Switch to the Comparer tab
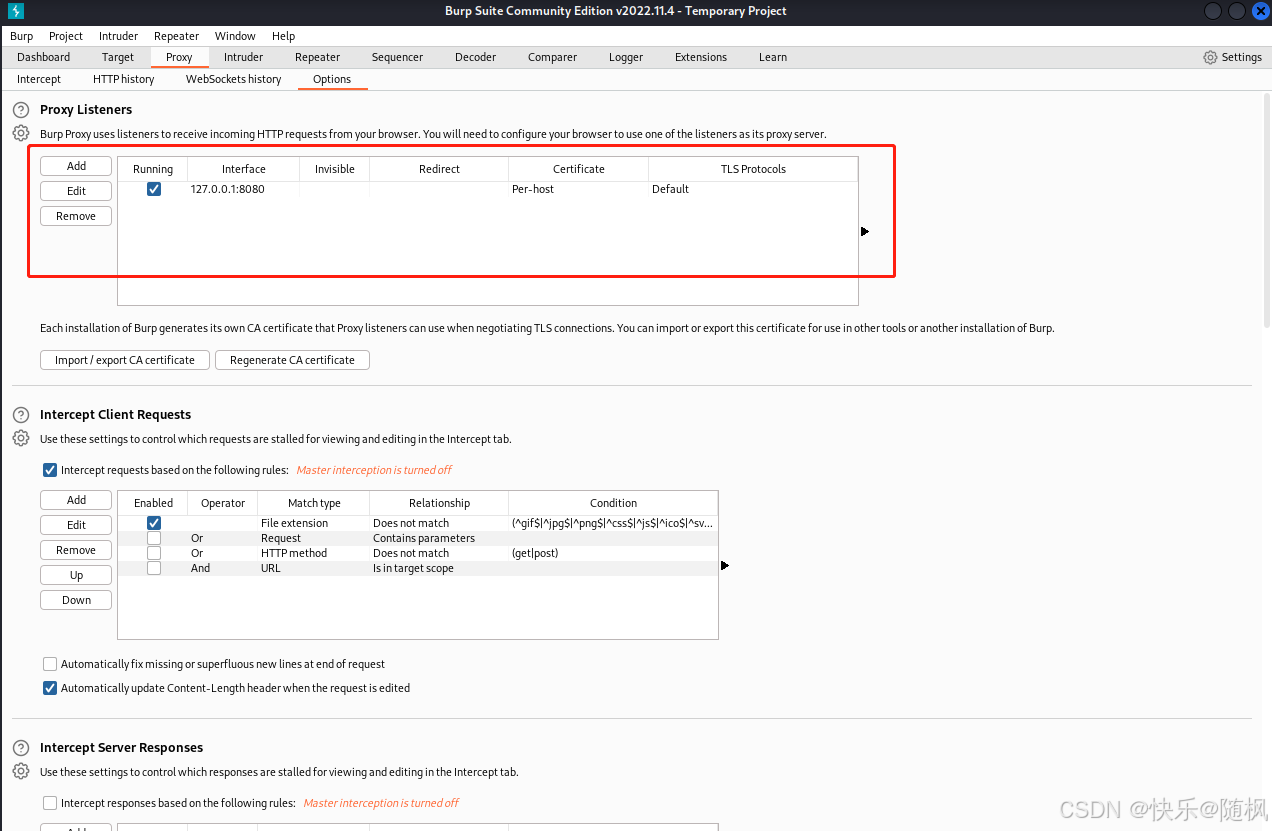The height and width of the screenshot is (831, 1272). pos(552,57)
